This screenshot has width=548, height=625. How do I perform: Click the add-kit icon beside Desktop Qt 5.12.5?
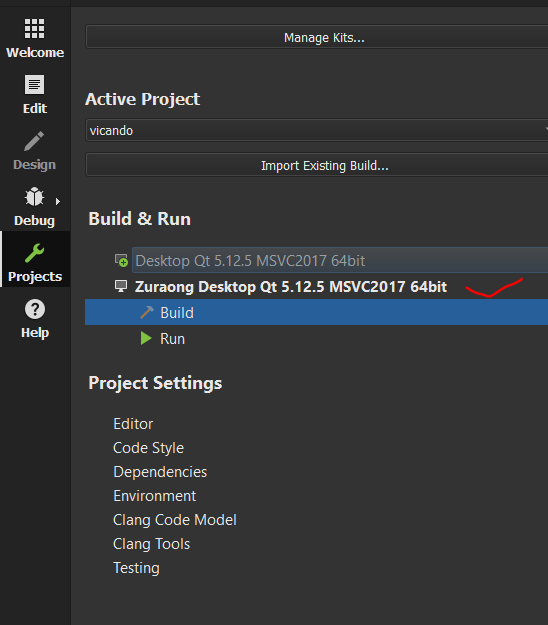point(121,260)
